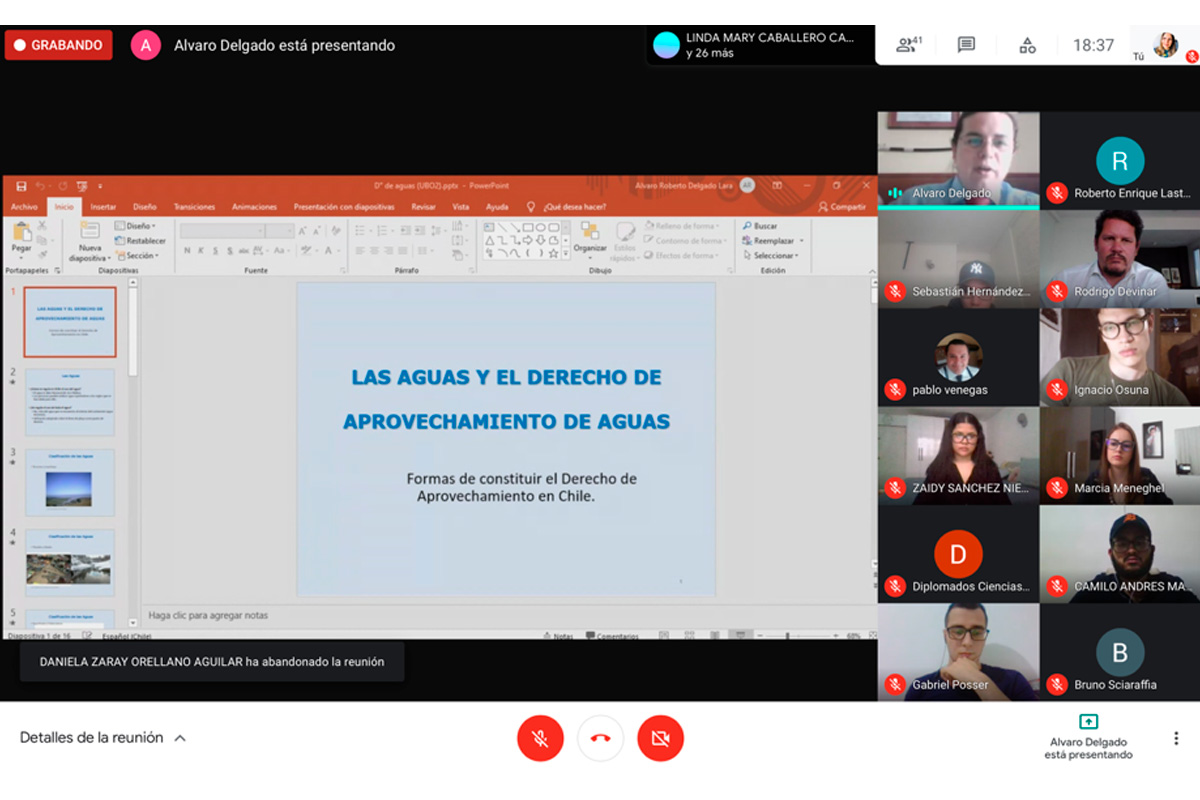Screen dimensions: 1200x800
Task: Open Meet more options three-dot menu
Action: click(x=1176, y=739)
